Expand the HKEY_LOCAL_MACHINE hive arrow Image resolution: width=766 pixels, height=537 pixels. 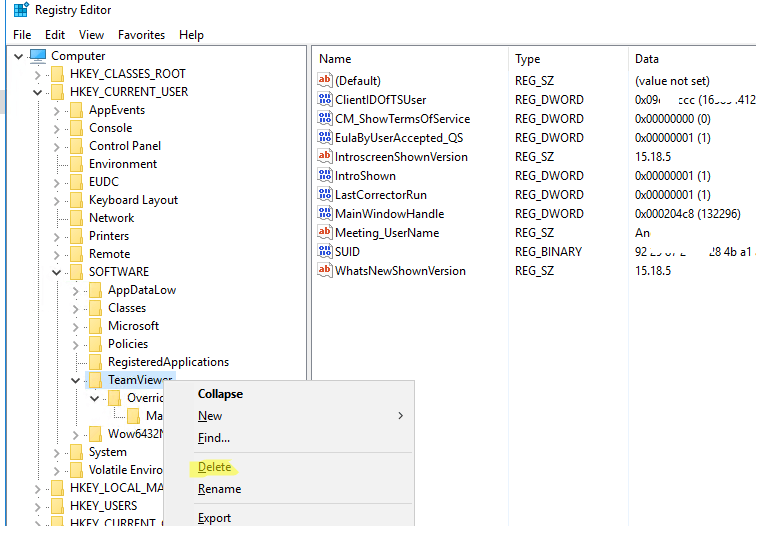38,488
